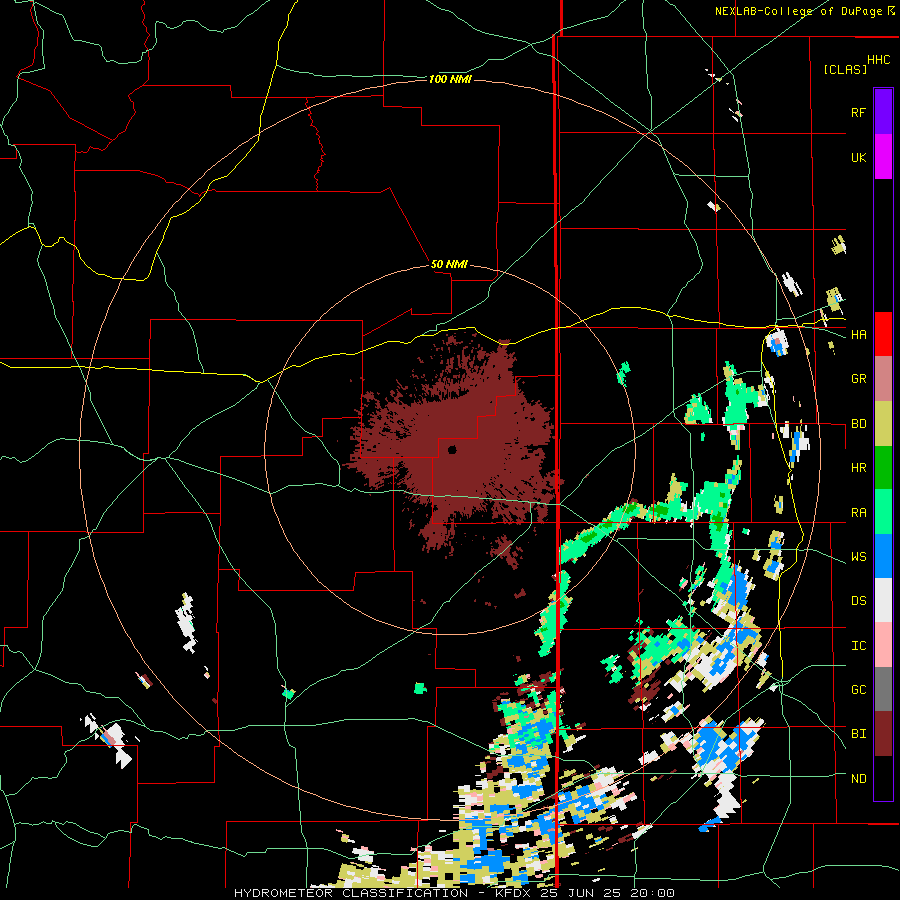Click the 'HR' legend label

pos(858,468)
